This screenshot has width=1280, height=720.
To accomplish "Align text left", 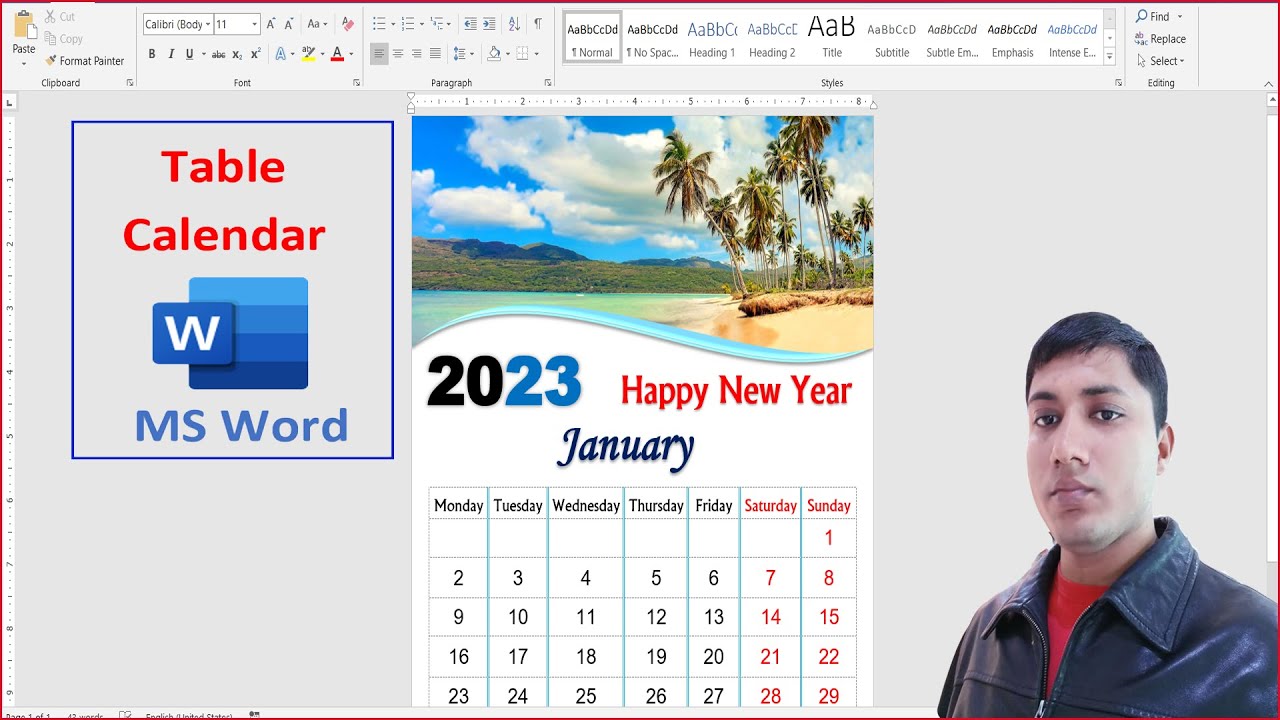I will tap(379, 54).
